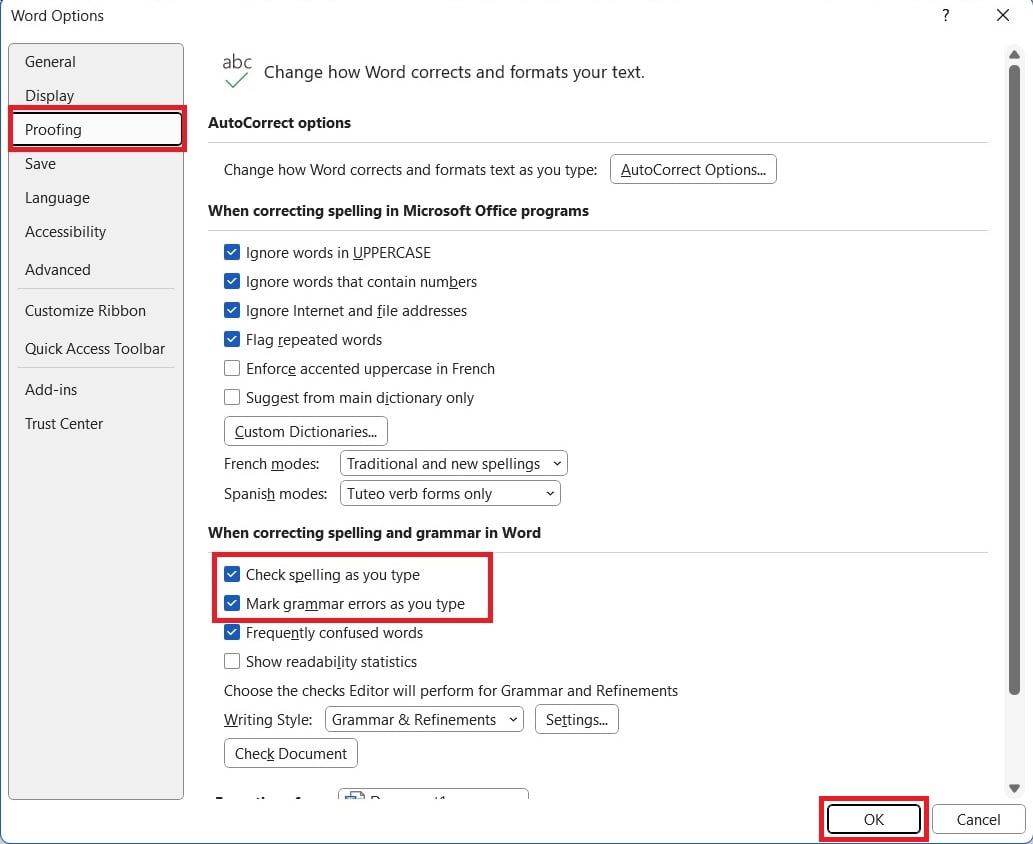Open the Trust Center page
1033x844 pixels.
click(x=64, y=423)
